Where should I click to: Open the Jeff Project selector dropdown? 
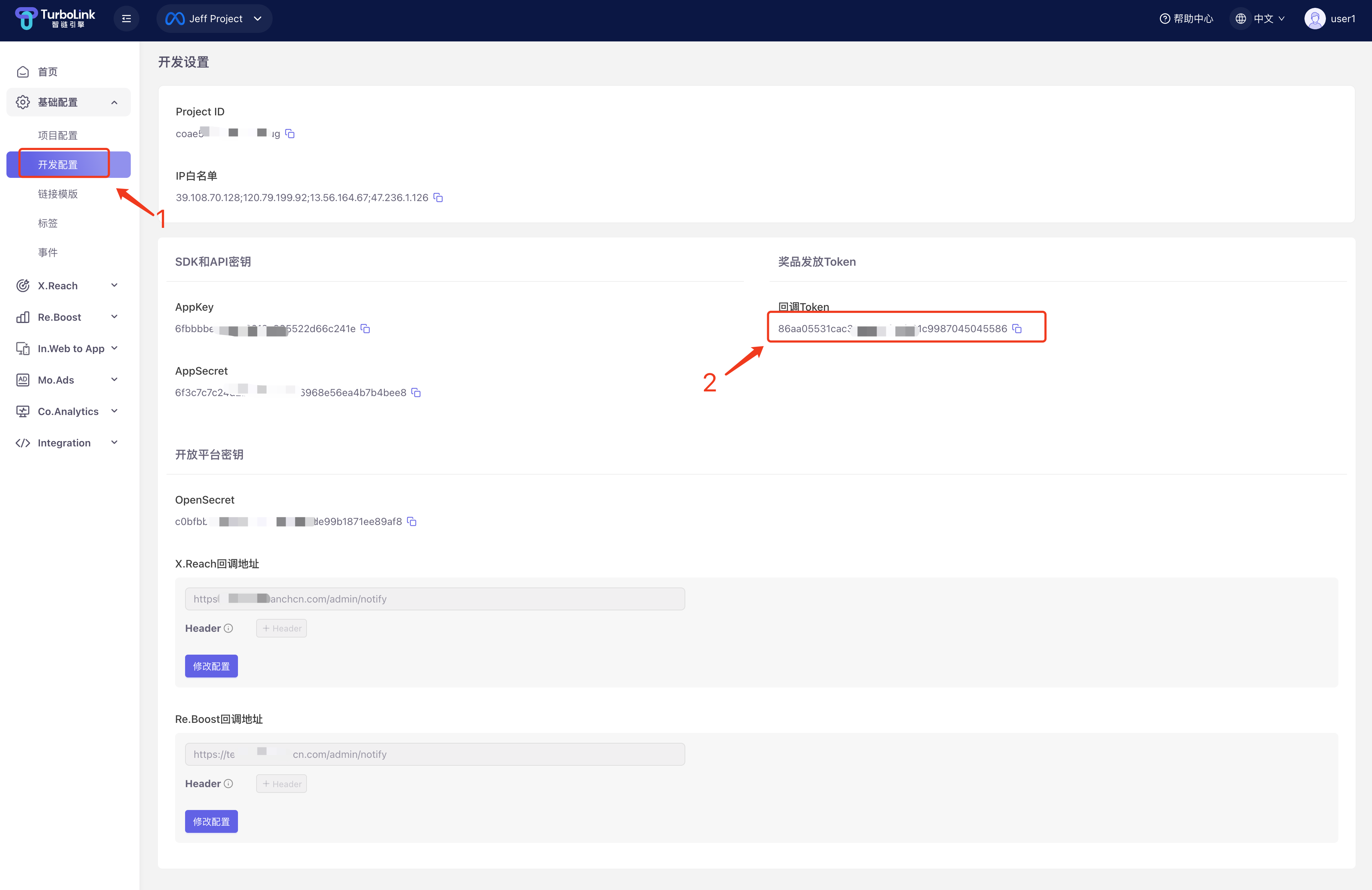tap(214, 19)
